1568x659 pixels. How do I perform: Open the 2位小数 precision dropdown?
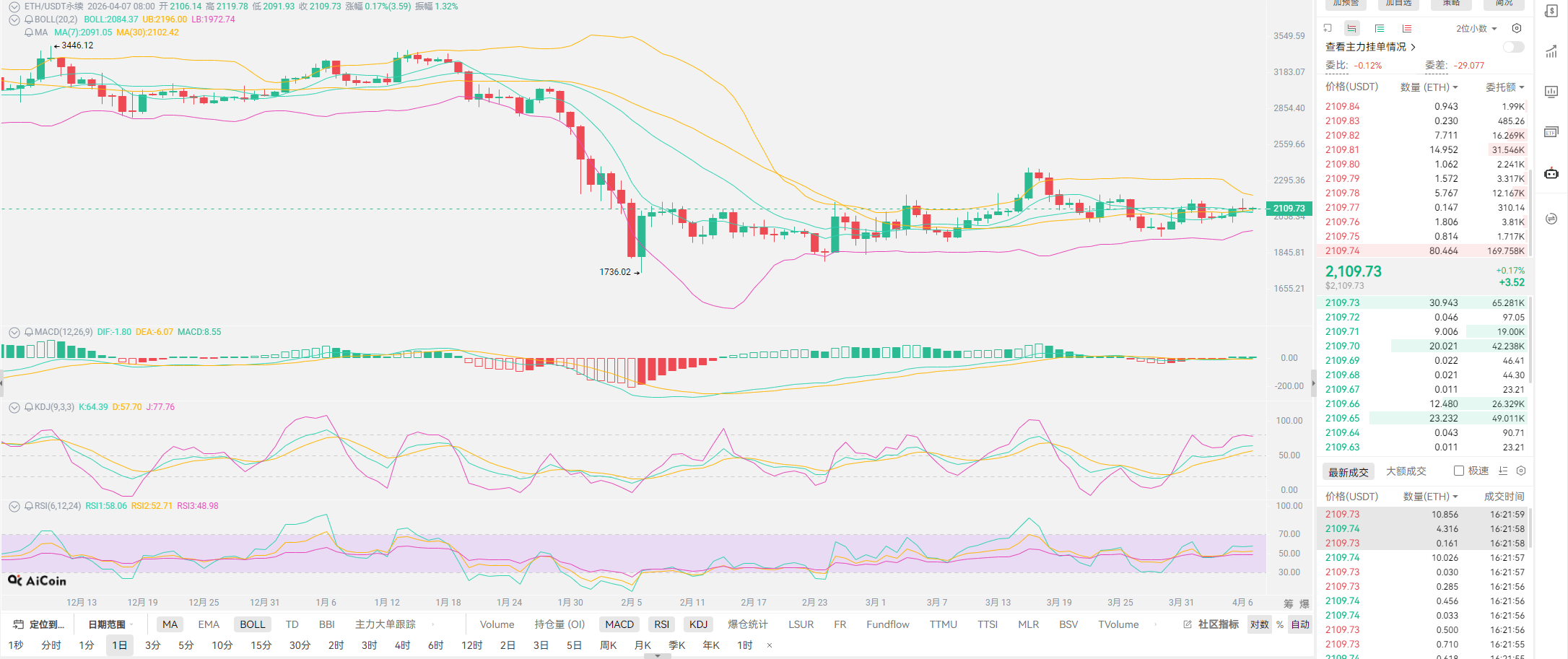[1476, 28]
